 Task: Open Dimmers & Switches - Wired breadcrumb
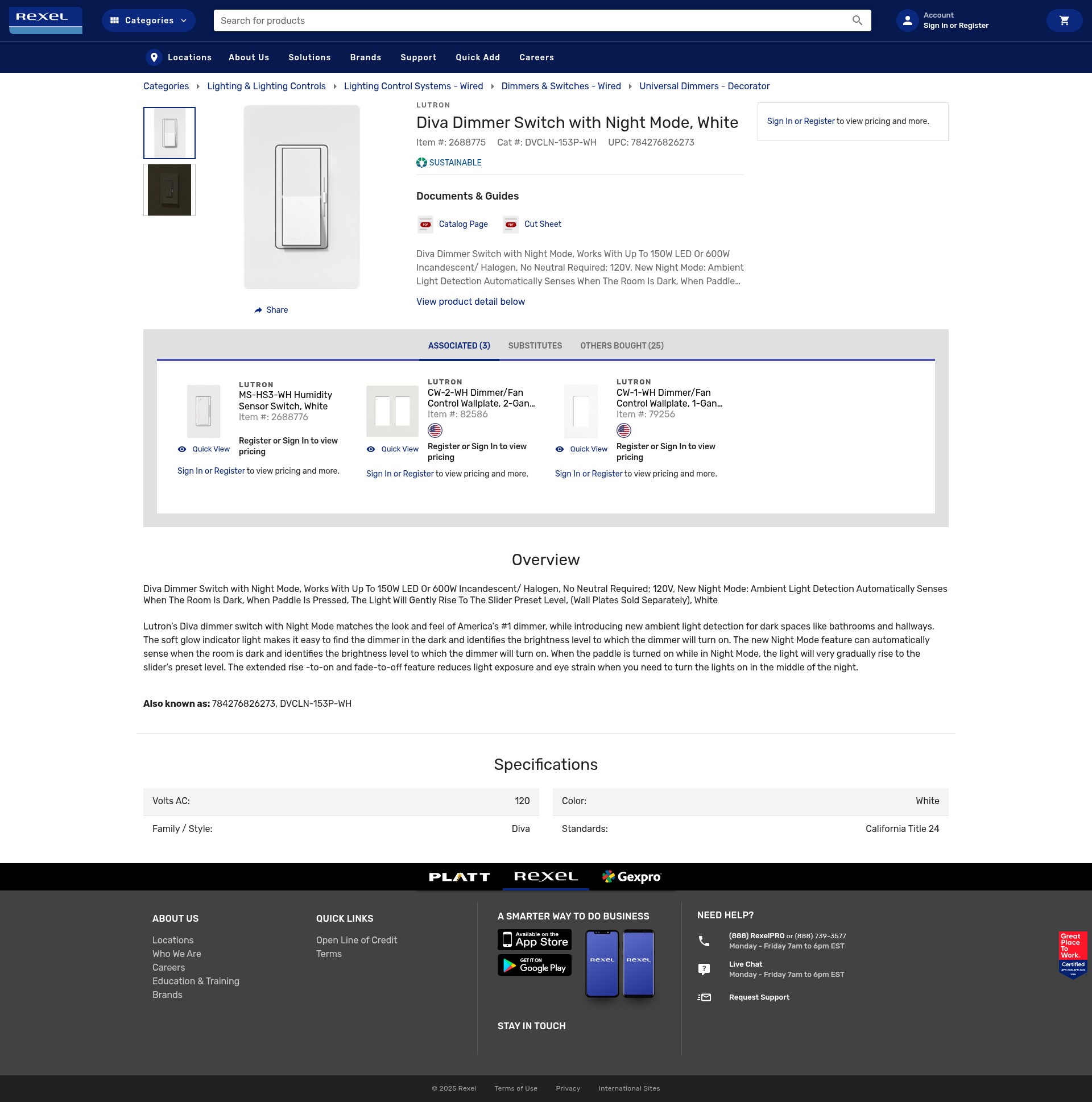click(x=561, y=86)
